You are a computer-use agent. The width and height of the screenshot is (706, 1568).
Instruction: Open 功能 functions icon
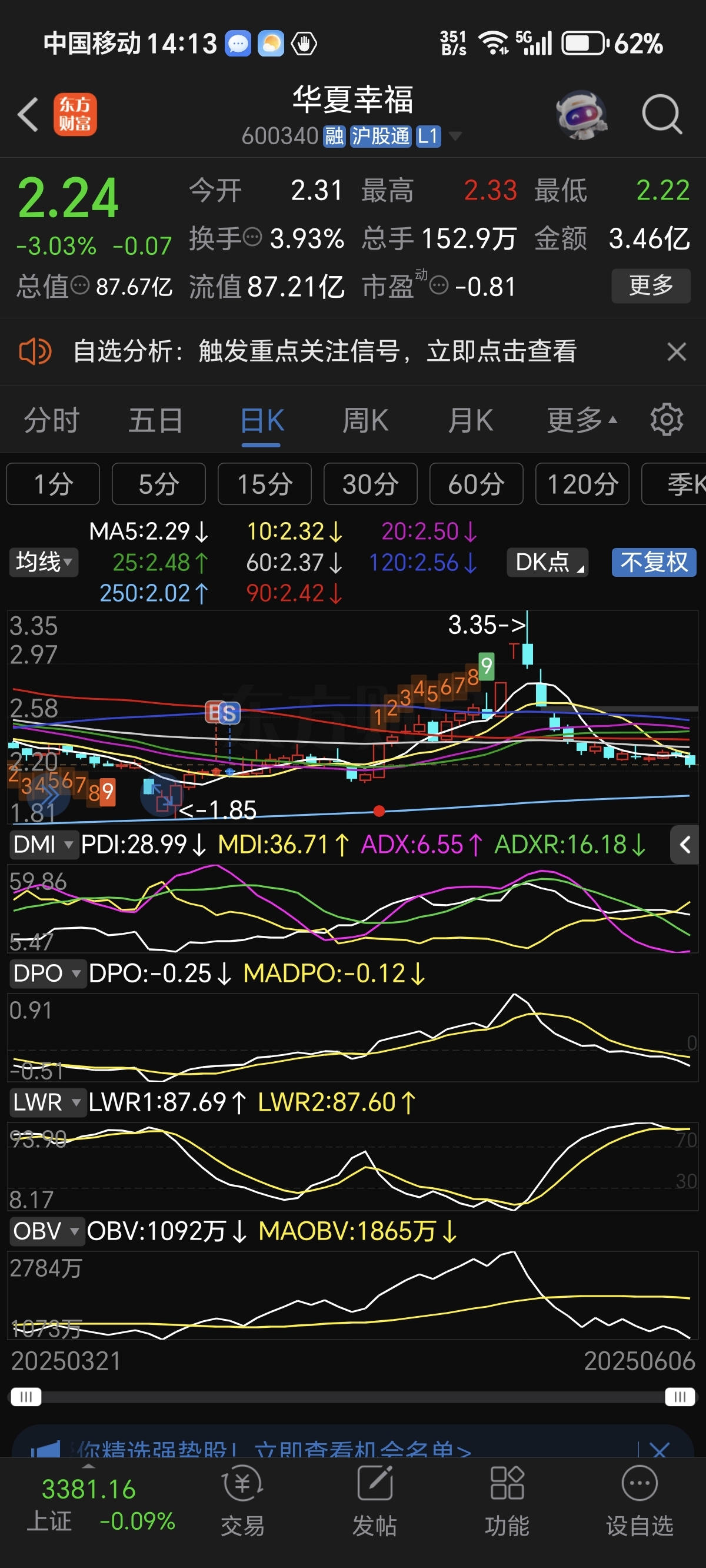click(507, 1501)
